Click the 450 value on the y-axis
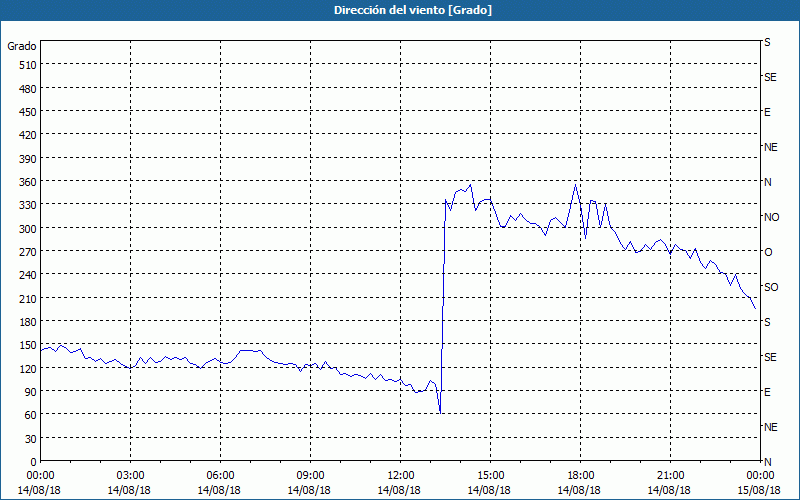This screenshot has height=500, width=800. coord(28,112)
